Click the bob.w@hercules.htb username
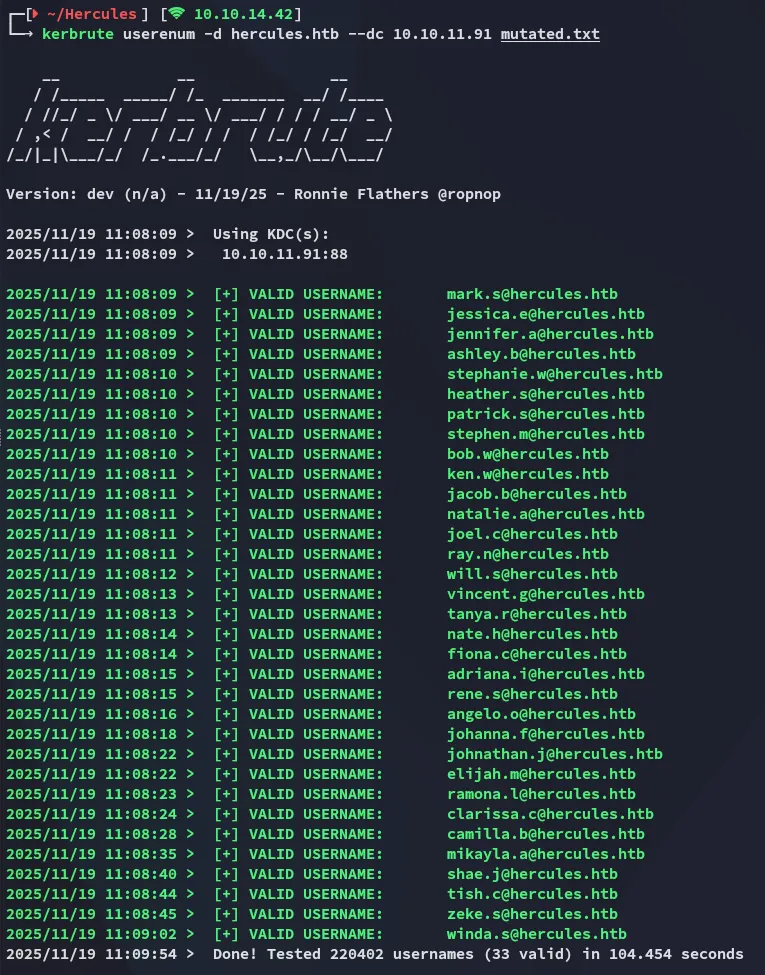The height and width of the screenshot is (975, 765). click(x=527, y=454)
